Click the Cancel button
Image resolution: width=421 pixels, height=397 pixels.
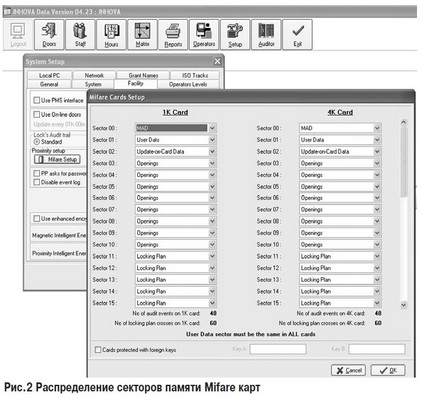coord(348,370)
